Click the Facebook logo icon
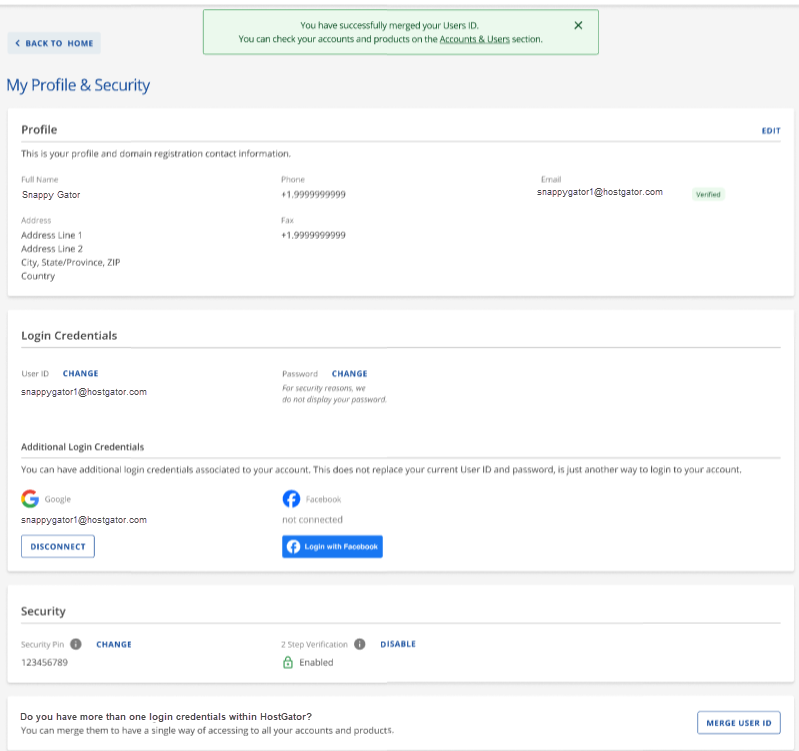 pyautogui.click(x=291, y=498)
